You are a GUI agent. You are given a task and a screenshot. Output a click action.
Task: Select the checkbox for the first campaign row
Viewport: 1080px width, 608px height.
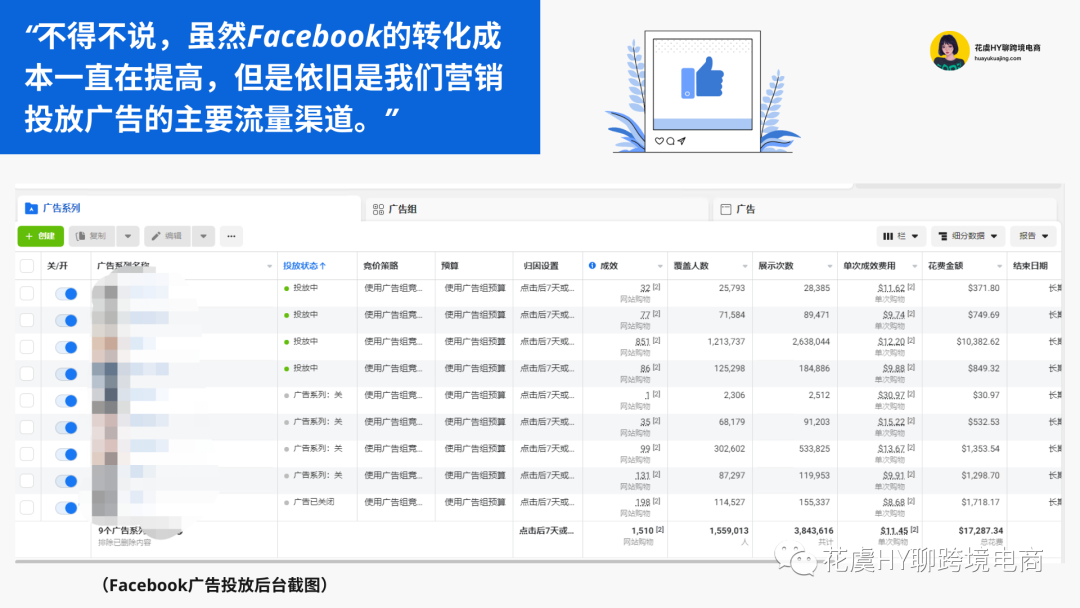tap(27, 293)
